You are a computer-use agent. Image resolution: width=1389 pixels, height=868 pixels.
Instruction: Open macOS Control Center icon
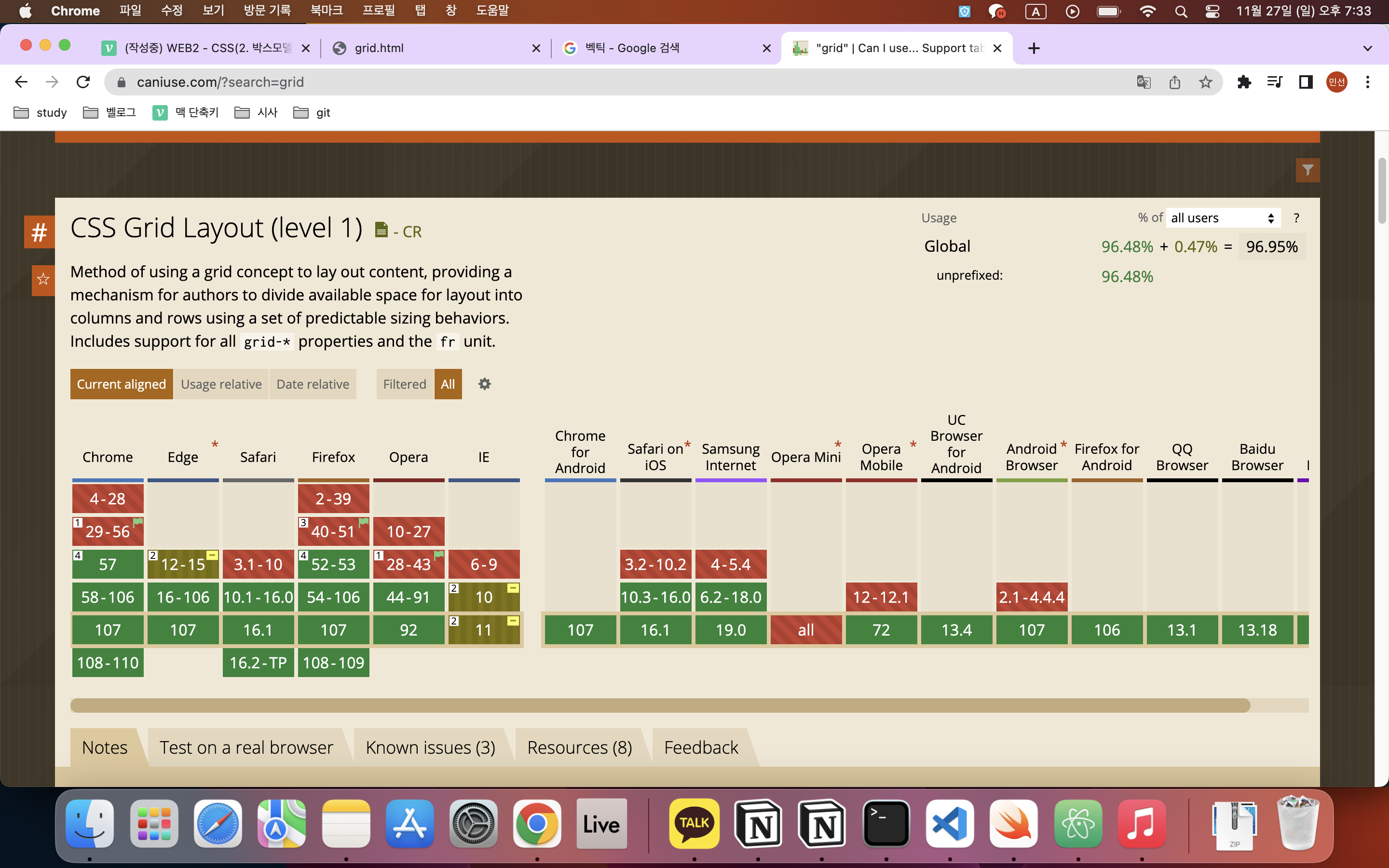pos(1212,11)
